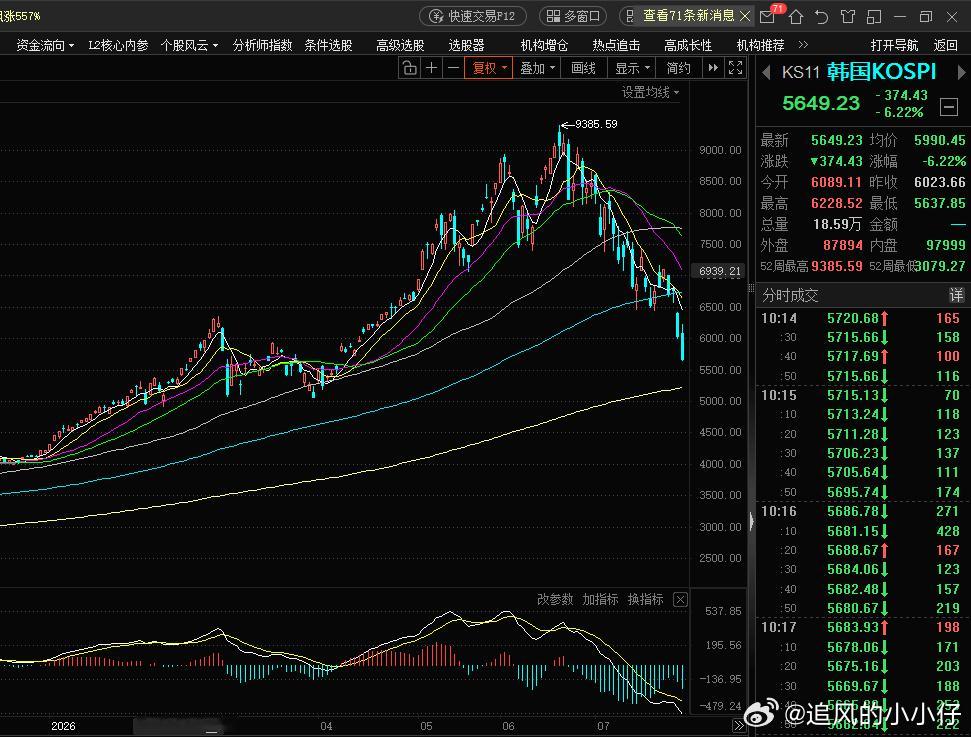Zoom in chart with plus icon
This screenshot has height=737, width=971.
(x=432, y=68)
